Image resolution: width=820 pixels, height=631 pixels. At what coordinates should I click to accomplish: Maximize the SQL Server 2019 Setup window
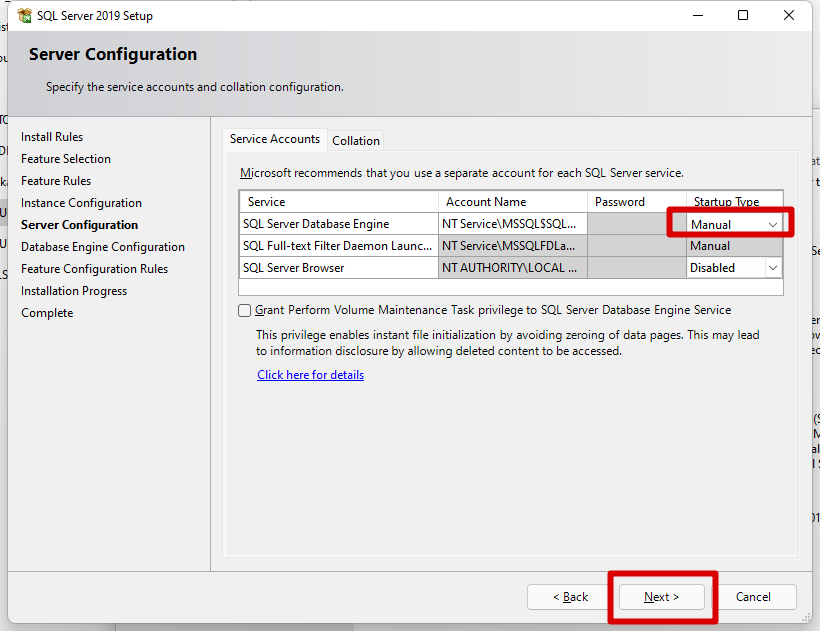tap(743, 15)
